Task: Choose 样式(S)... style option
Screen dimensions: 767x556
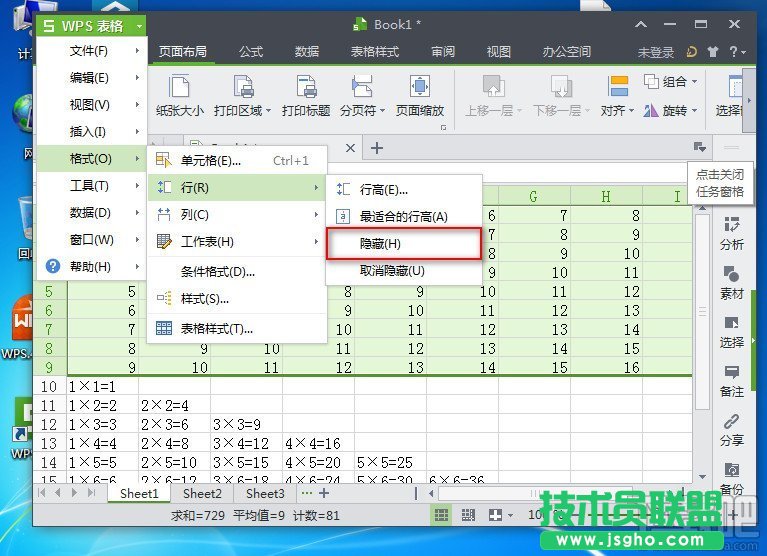Action: 237,299
